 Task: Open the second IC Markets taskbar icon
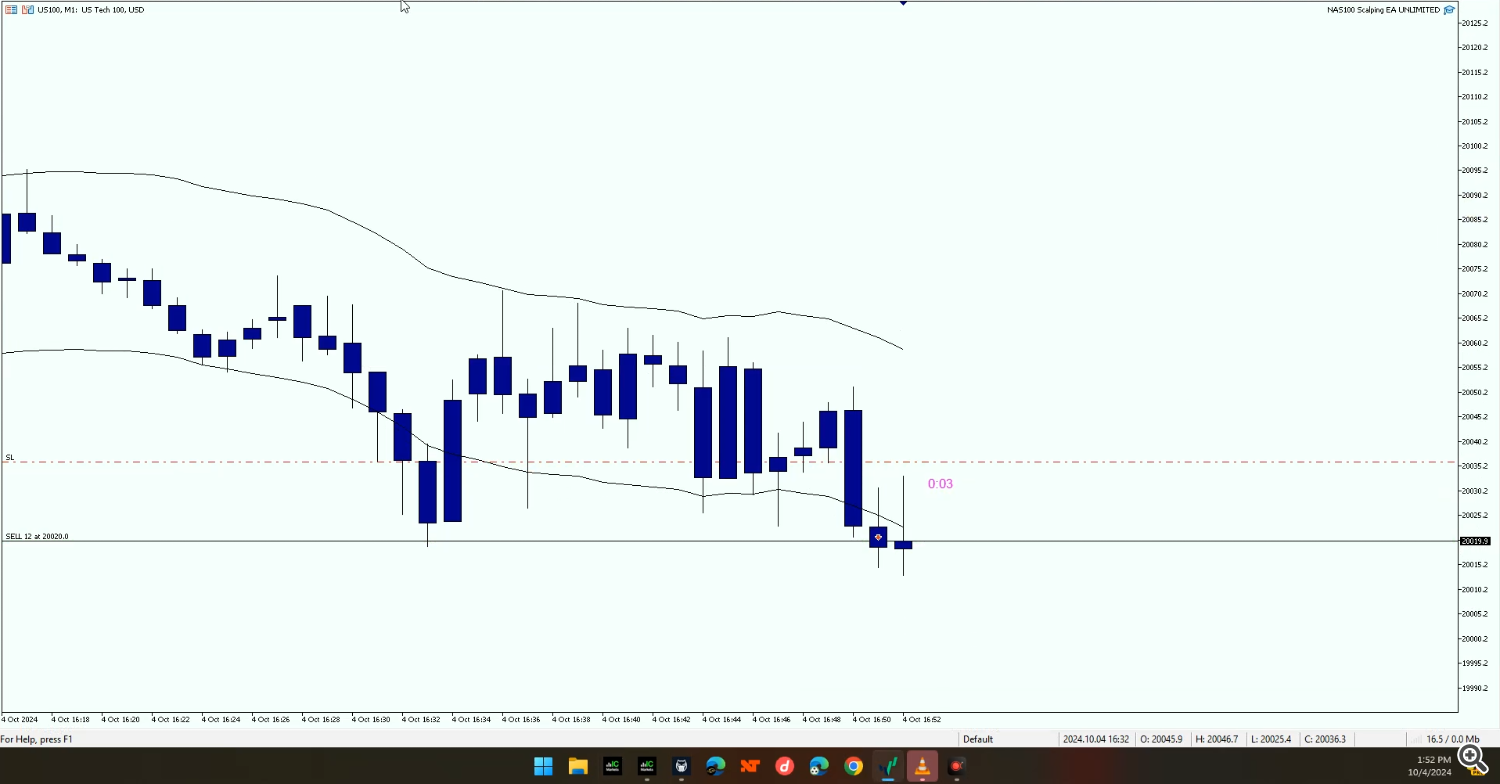click(x=647, y=766)
